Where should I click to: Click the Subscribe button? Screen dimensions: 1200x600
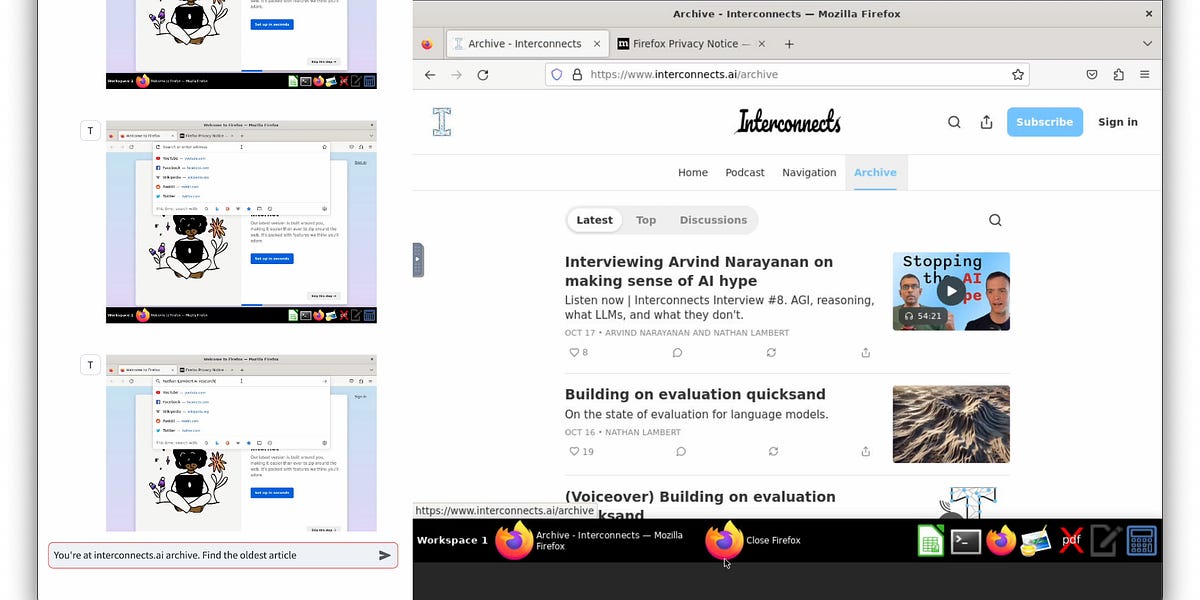click(1045, 122)
